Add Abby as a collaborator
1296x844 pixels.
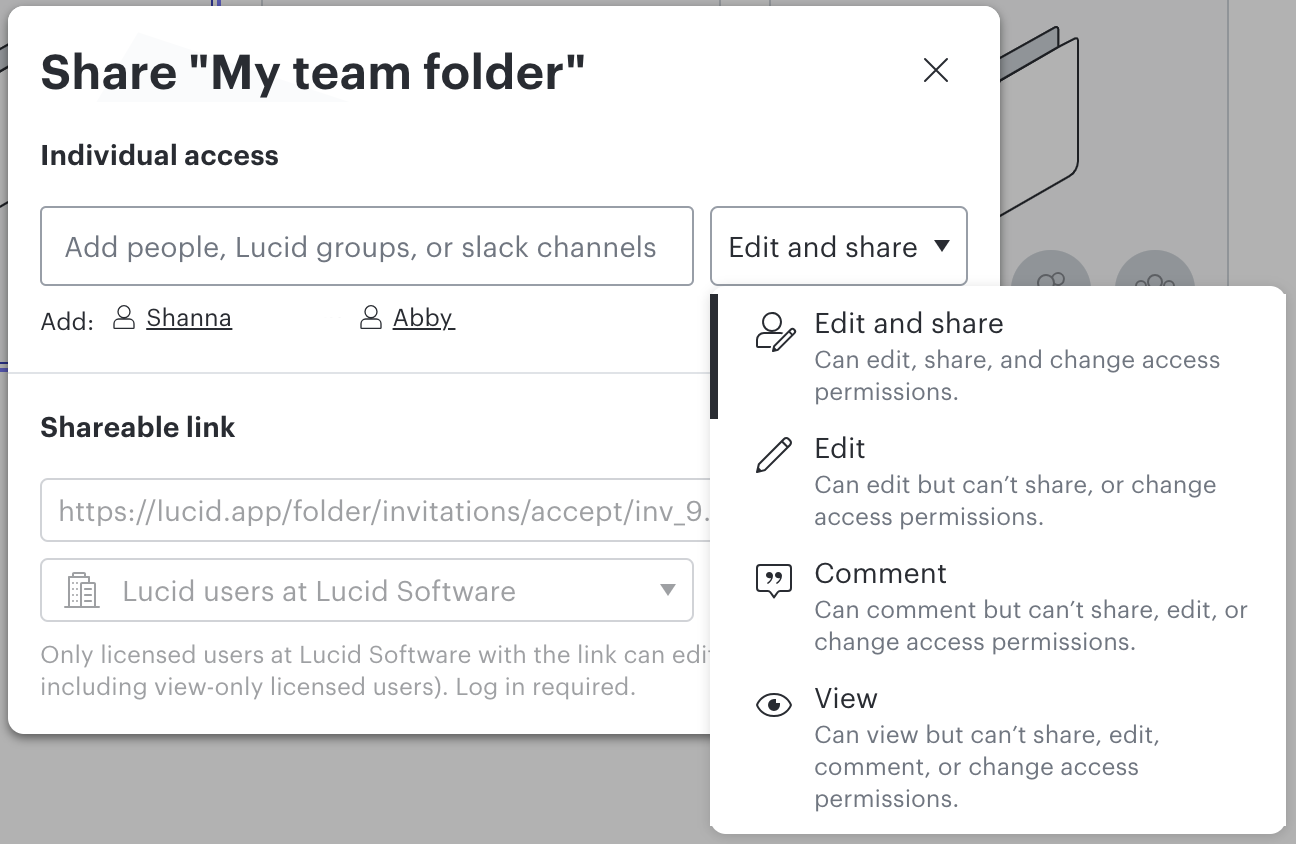(x=424, y=317)
